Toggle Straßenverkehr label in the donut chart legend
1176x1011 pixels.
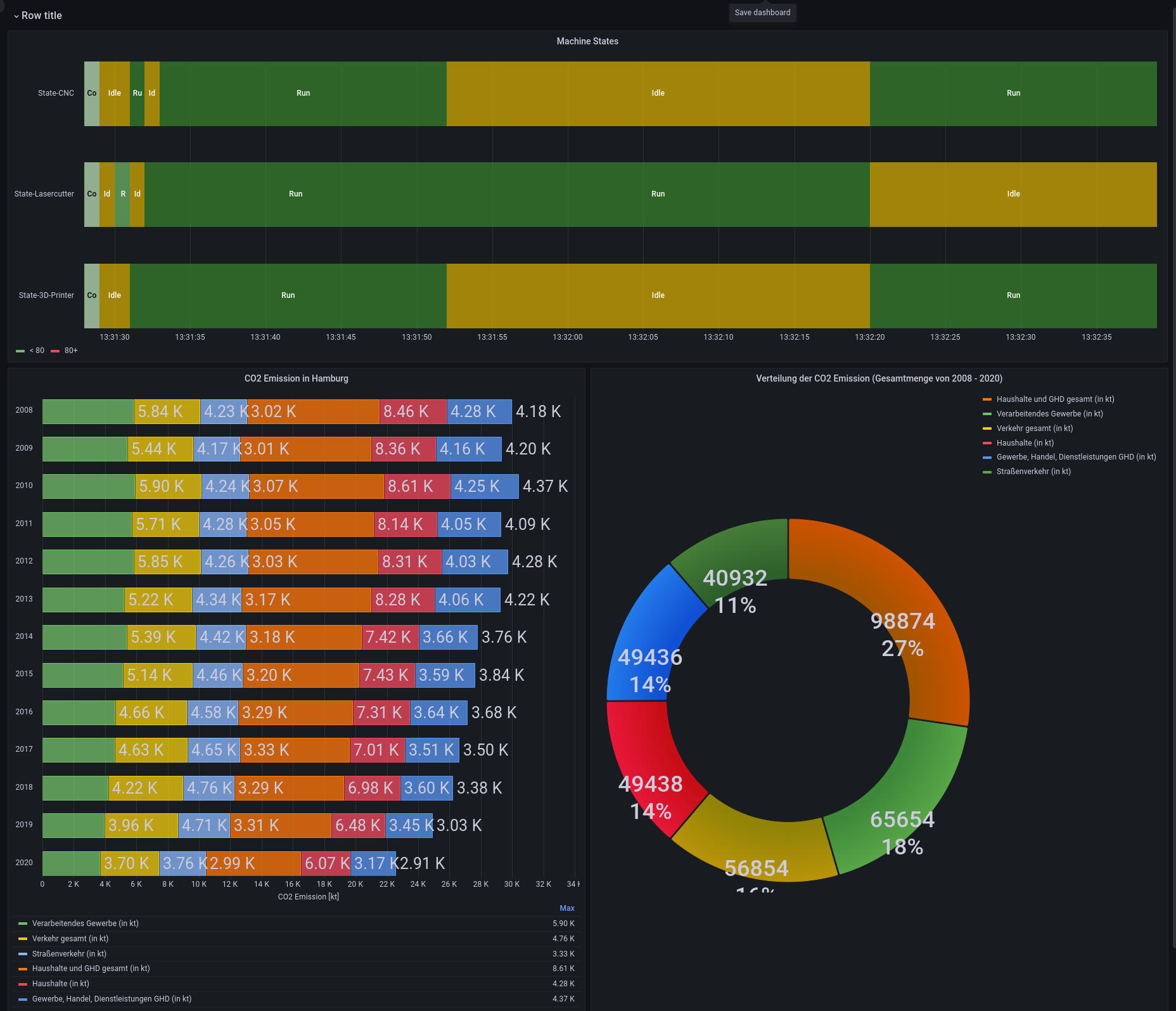[1033, 472]
